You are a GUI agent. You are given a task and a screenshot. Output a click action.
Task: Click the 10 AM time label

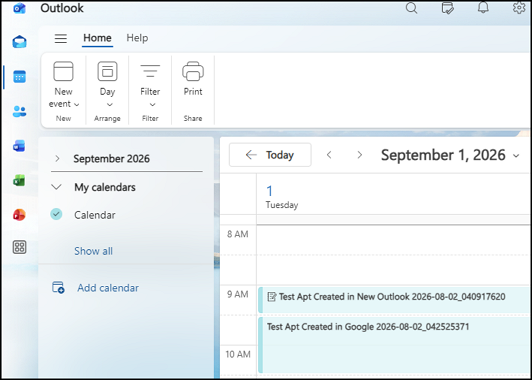tap(237, 354)
